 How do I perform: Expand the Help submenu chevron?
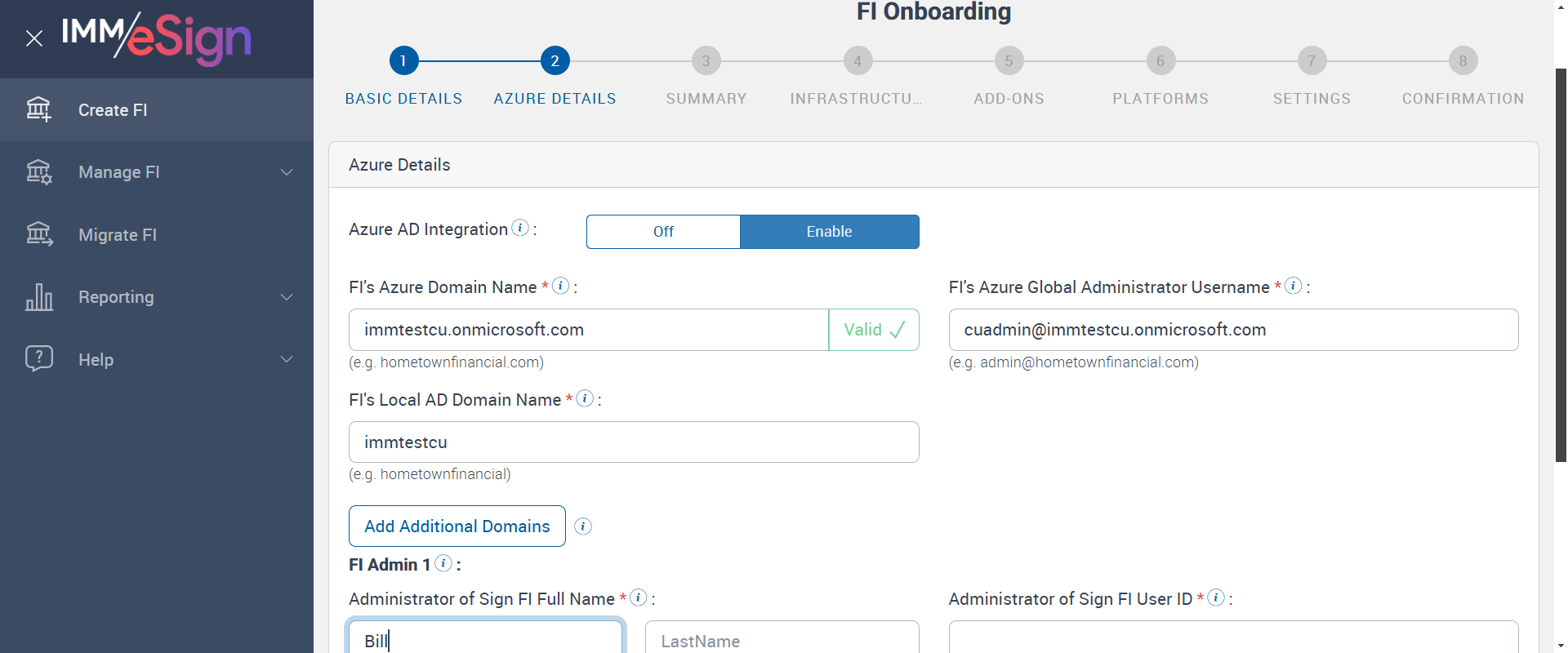[x=287, y=359]
